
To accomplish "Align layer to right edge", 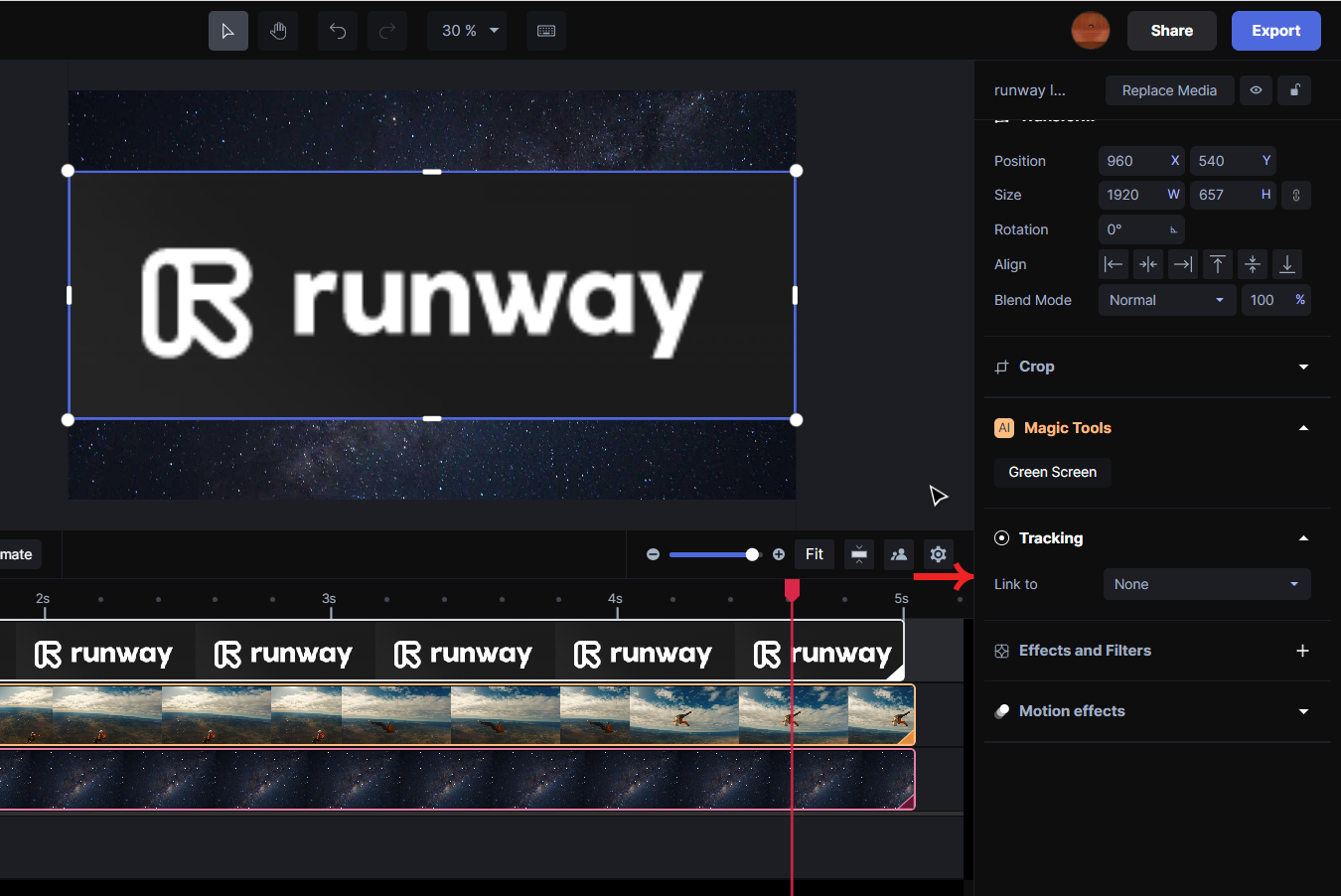I will (x=1183, y=264).
